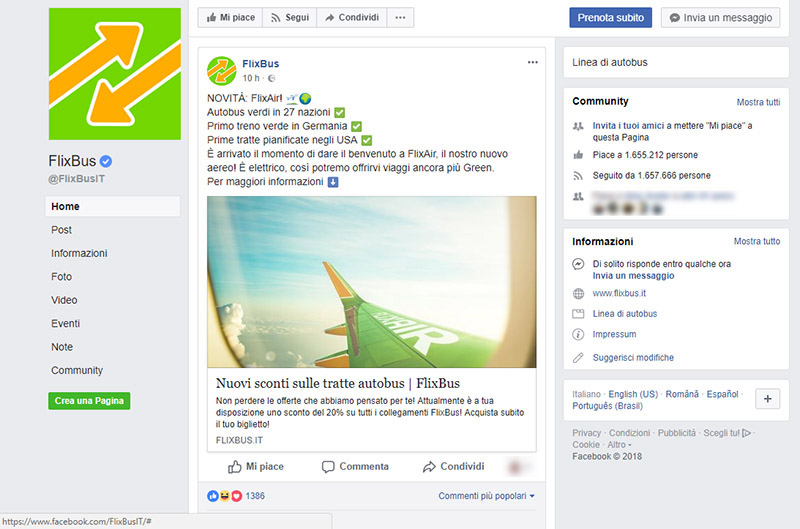The image size is (800, 529).
Task: Click the messenger response time icon
Action: [578, 264]
